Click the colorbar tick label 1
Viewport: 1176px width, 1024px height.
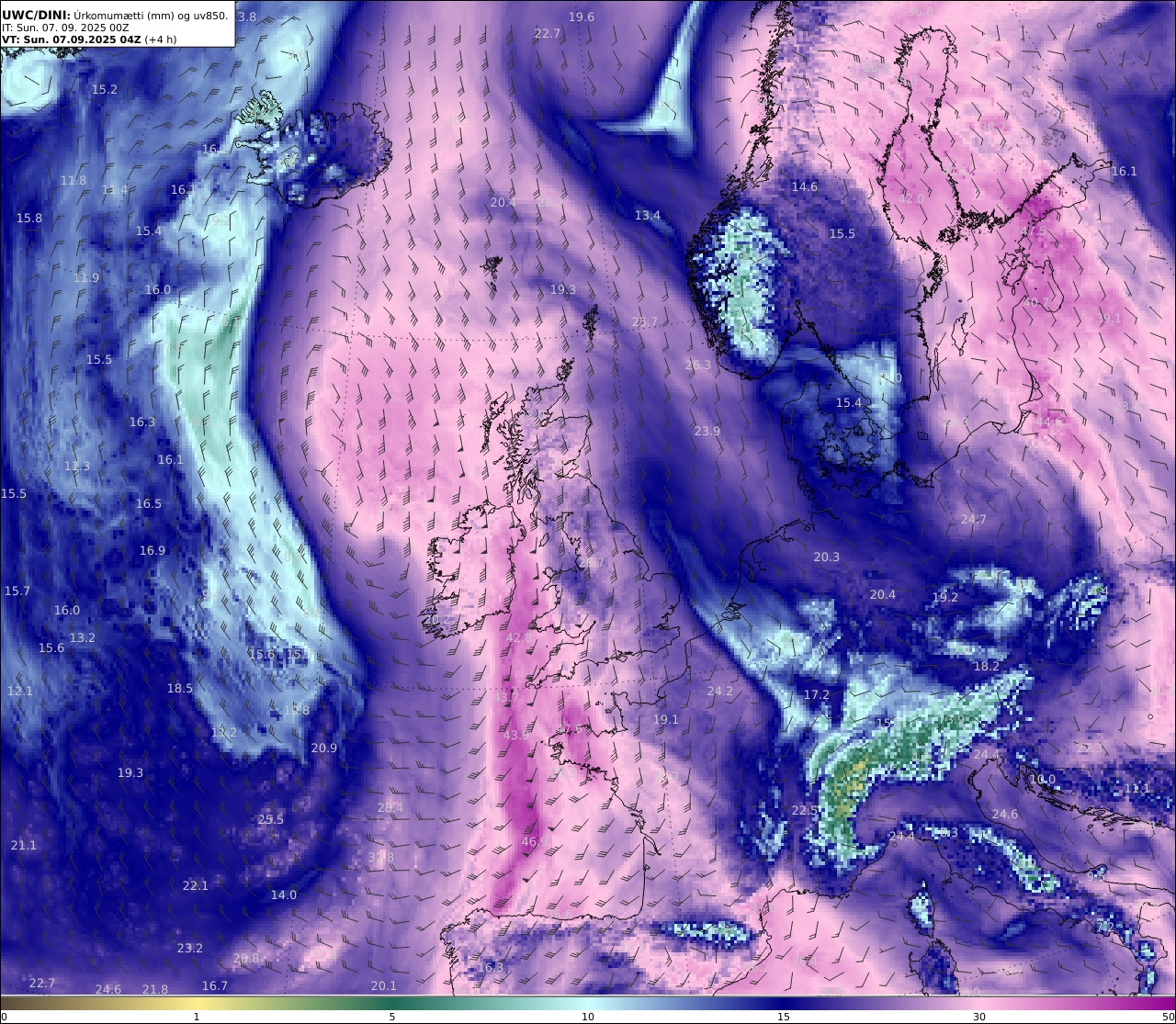click(x=197, y=1017)
